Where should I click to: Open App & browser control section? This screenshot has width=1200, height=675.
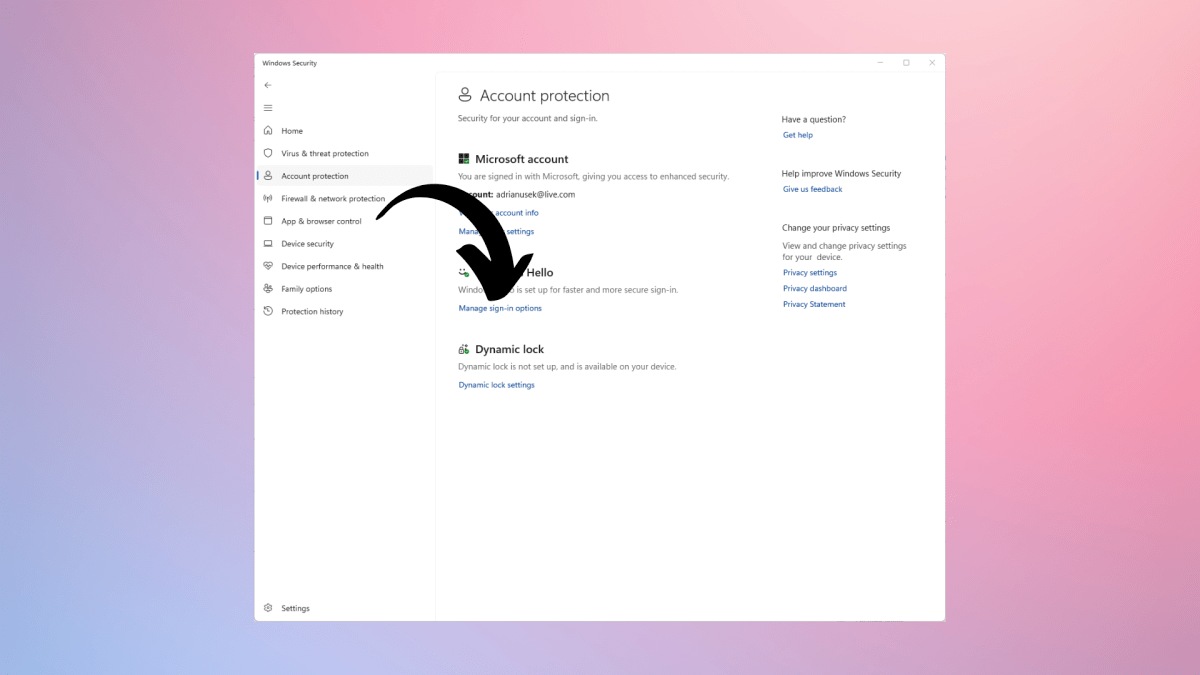tap(321, 221)
